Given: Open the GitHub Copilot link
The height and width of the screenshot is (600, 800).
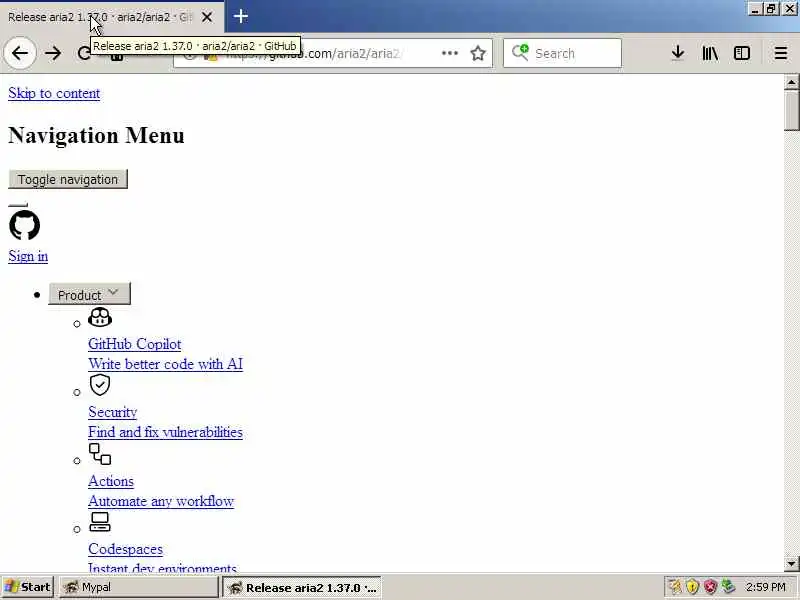Looking at the screenshot, I should pyautogui.click(x=135, y=344).
